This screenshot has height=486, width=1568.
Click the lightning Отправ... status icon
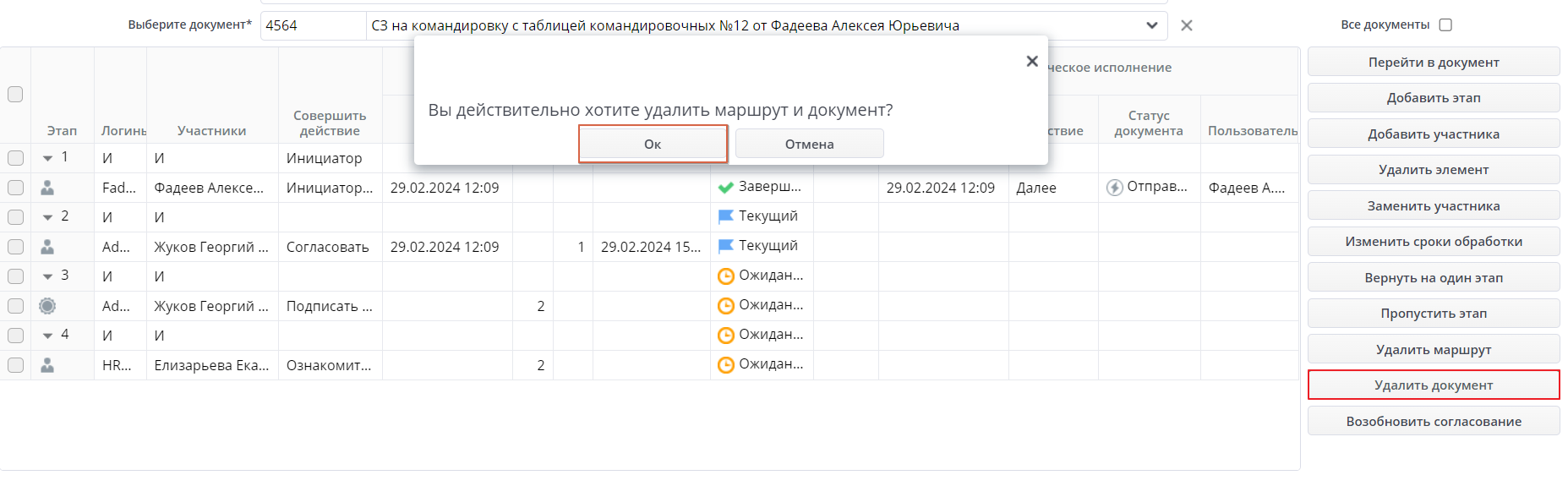pyautogui.click(x=1114, y=188)
